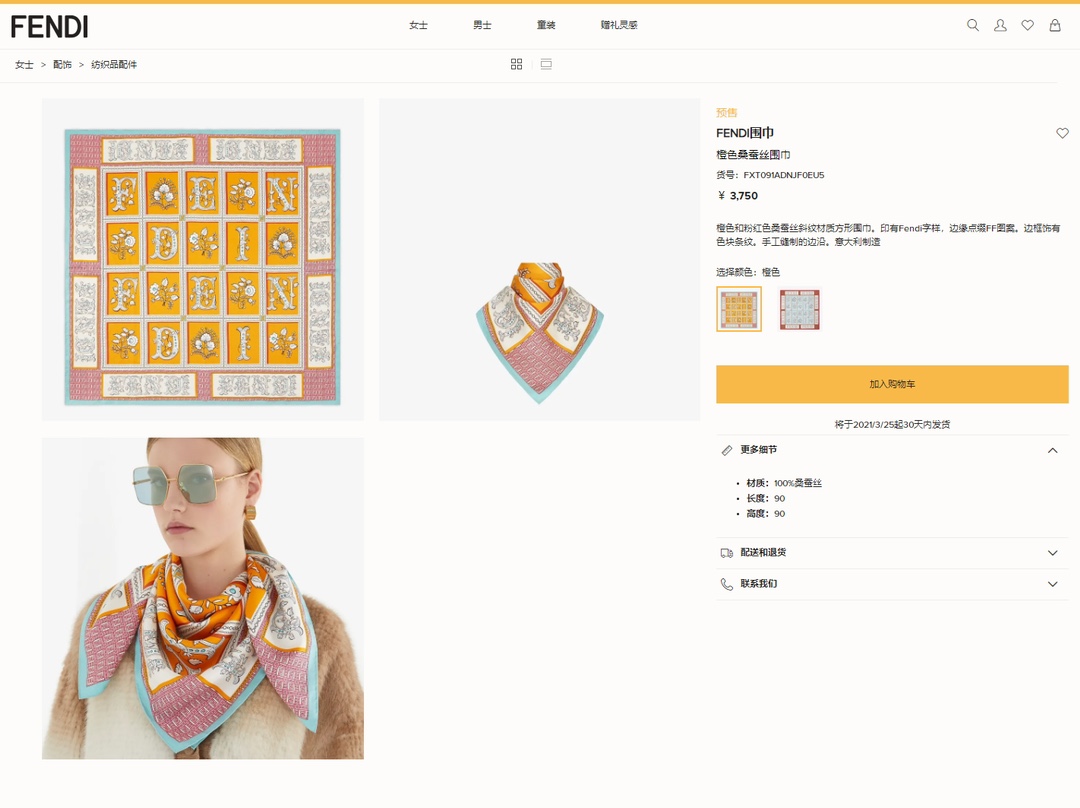Viewport: 1080px width, 808px height.
Task: Open the 男士 navigation menu
Action: point(482,25)
